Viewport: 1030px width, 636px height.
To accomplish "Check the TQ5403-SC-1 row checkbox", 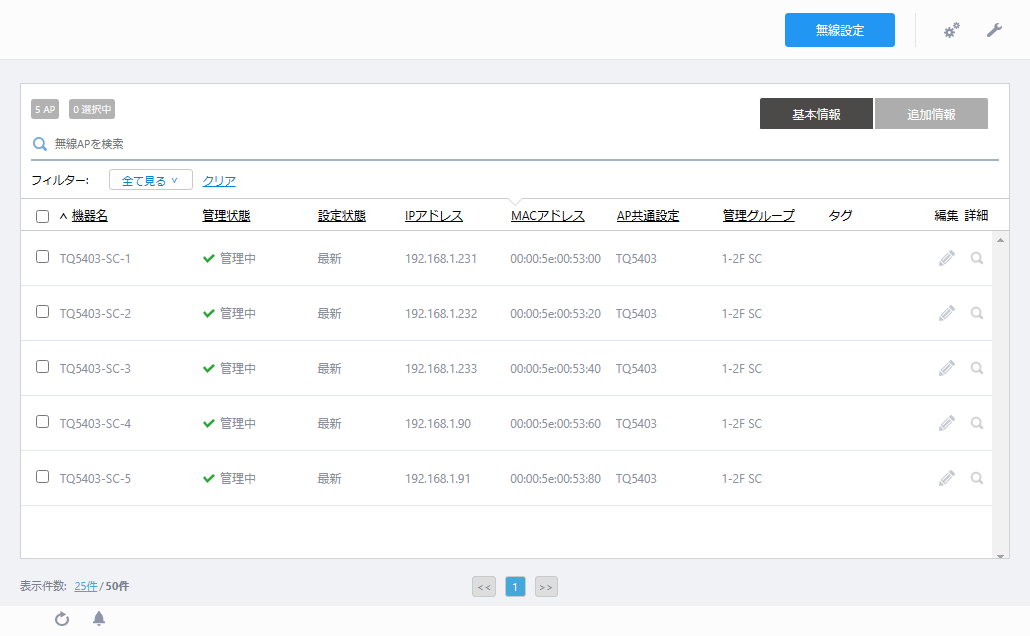I will (42, 257).
